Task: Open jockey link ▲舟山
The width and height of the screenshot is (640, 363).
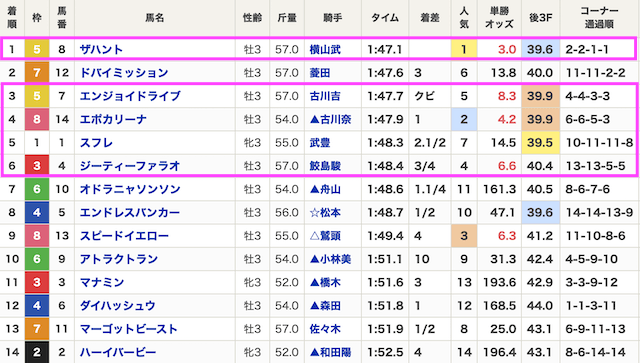Action: coord(325,189)
